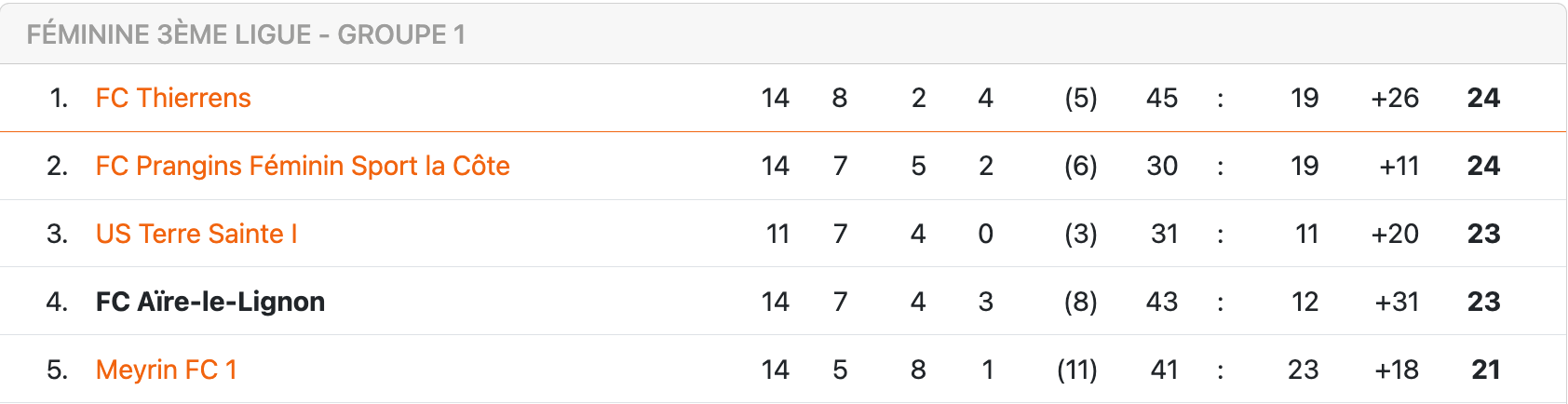Select the rank number 1. for FC Thierrens
This screenshot has width=1568, height=404.
pyautogui.click(x=59, y=98)
